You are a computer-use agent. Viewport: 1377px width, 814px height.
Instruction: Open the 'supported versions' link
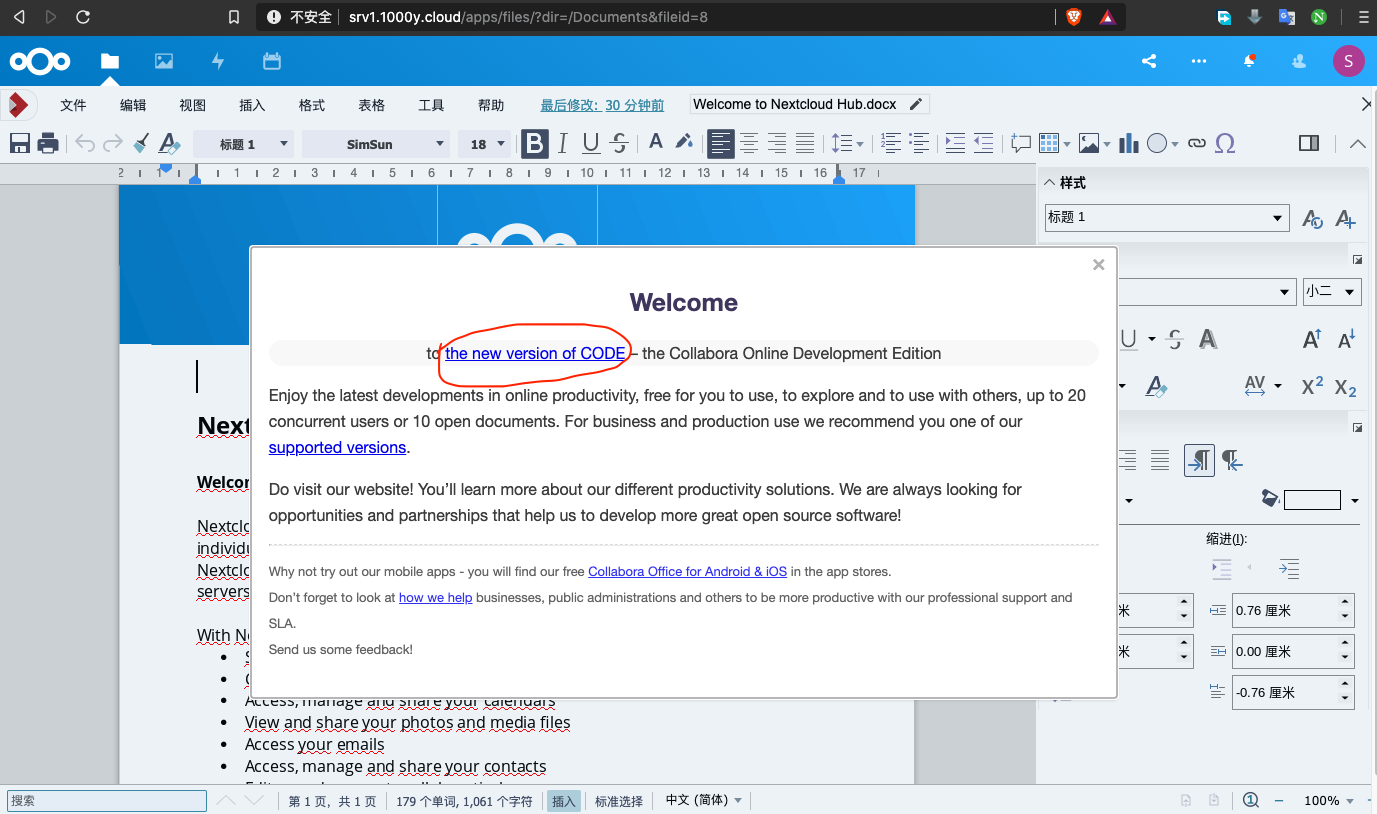click(x=337, y=447)
